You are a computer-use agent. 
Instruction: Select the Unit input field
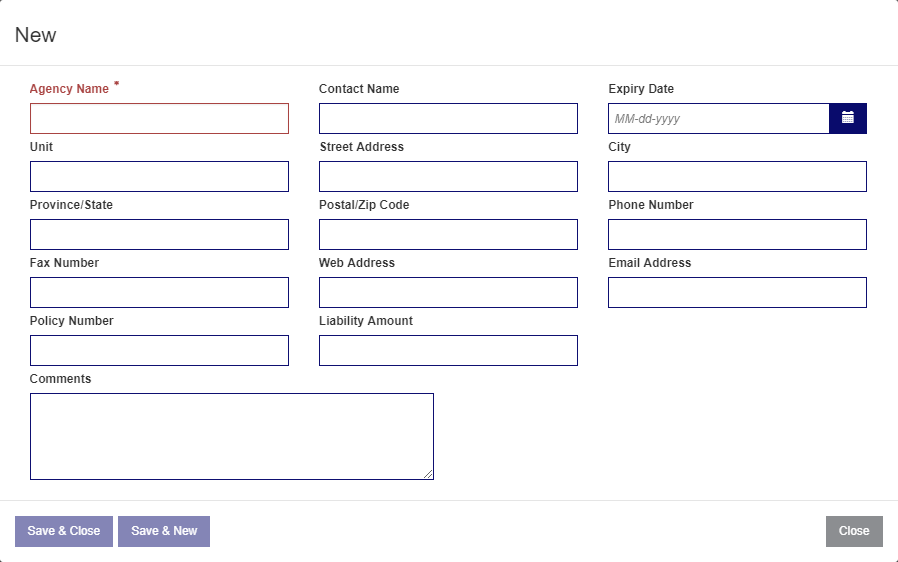coord(159,176)
